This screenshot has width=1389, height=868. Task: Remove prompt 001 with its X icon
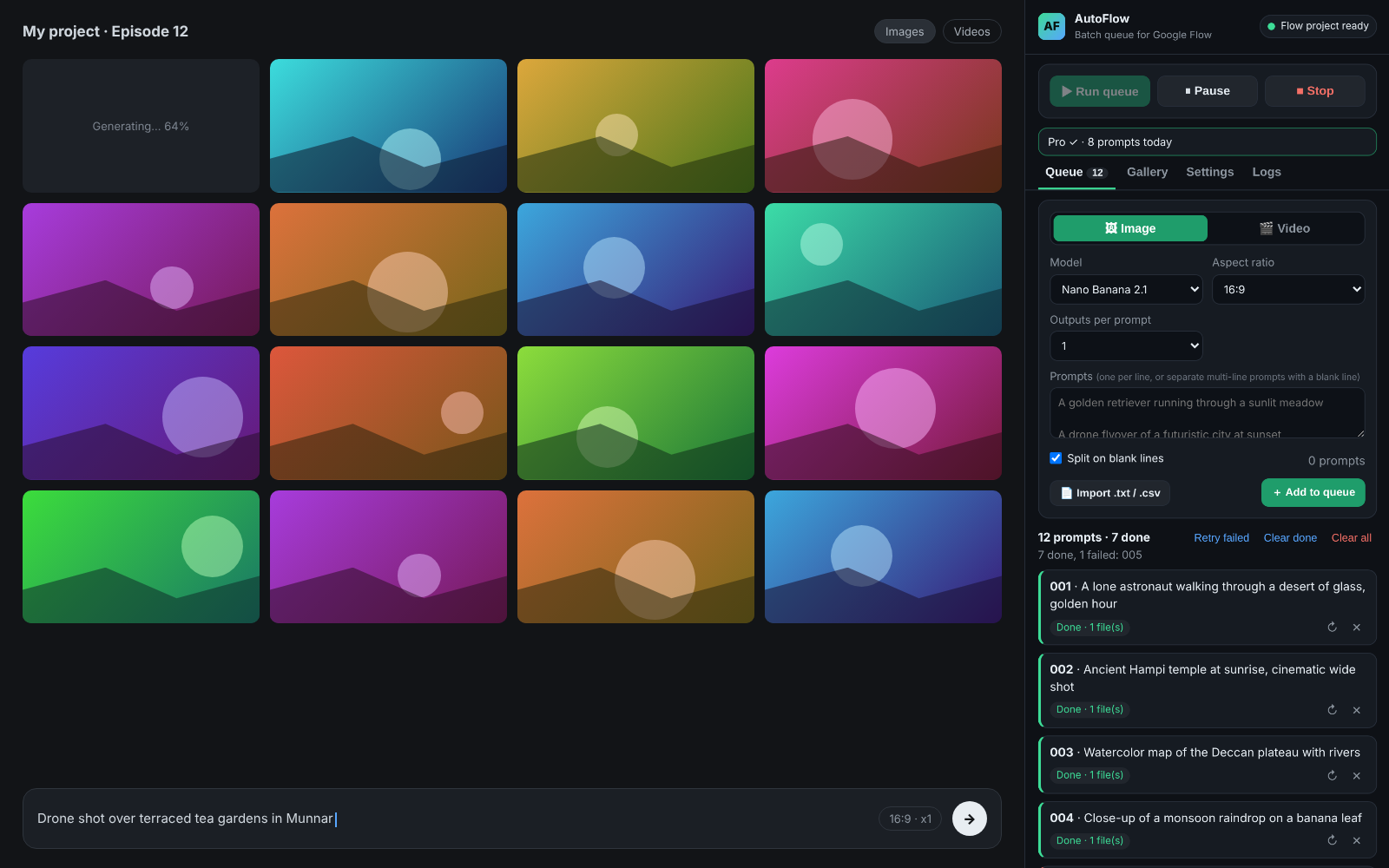tap(1356, 627)
